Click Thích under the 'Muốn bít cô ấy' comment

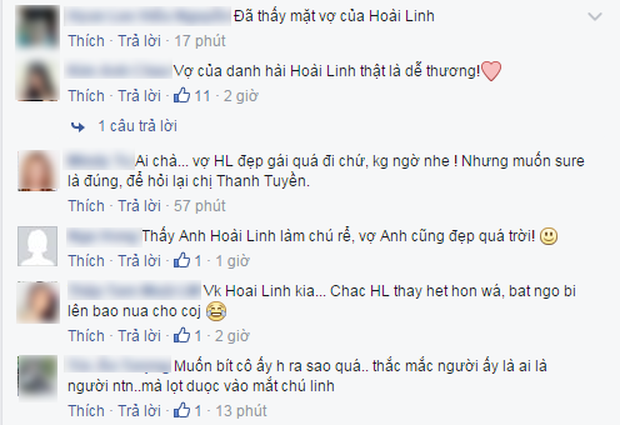pos(86,410)
